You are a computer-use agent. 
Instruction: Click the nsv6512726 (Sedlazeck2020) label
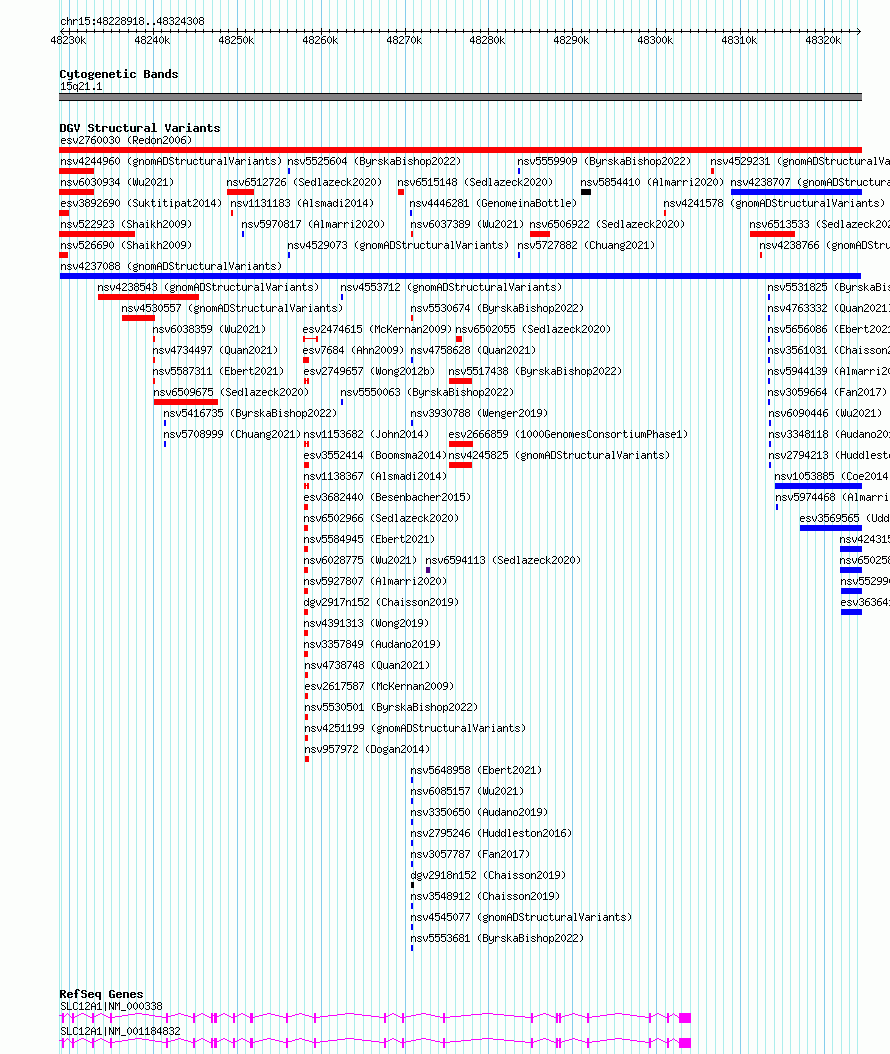click(304, 182)
